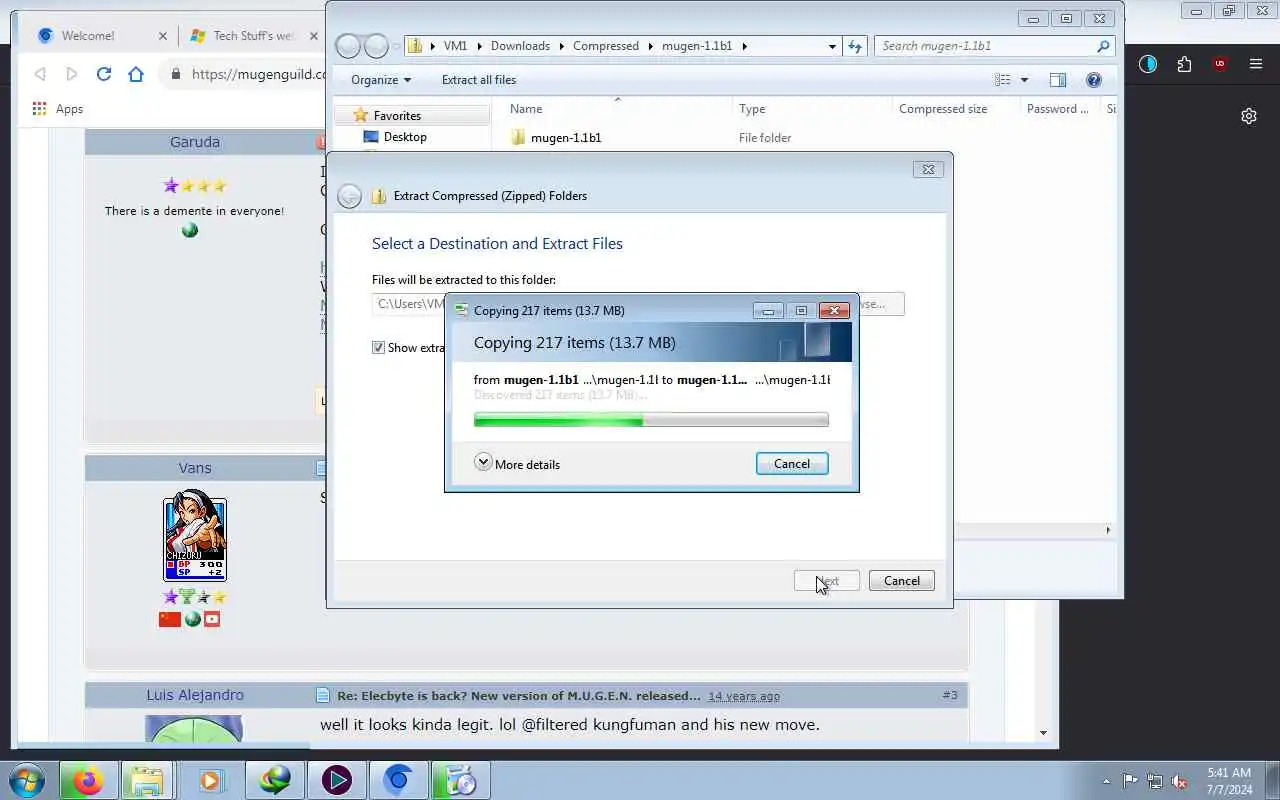The image size is (1280, 800).
Task: Launch Firefox from the taskbar
Action: tap(88, 780)
